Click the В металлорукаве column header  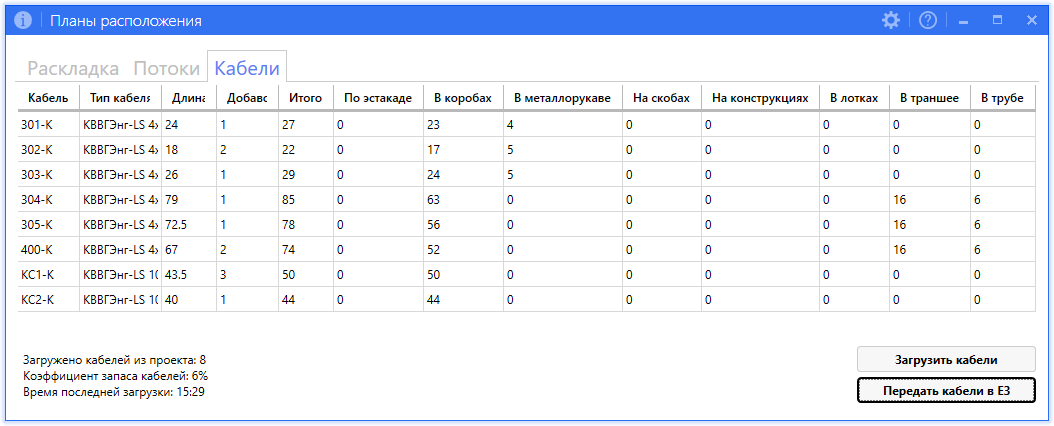pyautogui.click(x=562, y=98)
